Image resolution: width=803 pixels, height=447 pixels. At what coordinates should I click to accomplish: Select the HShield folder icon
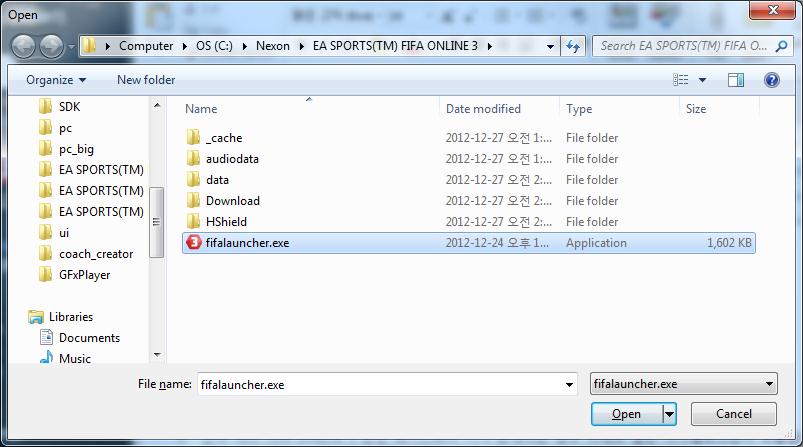coord(193,221)
